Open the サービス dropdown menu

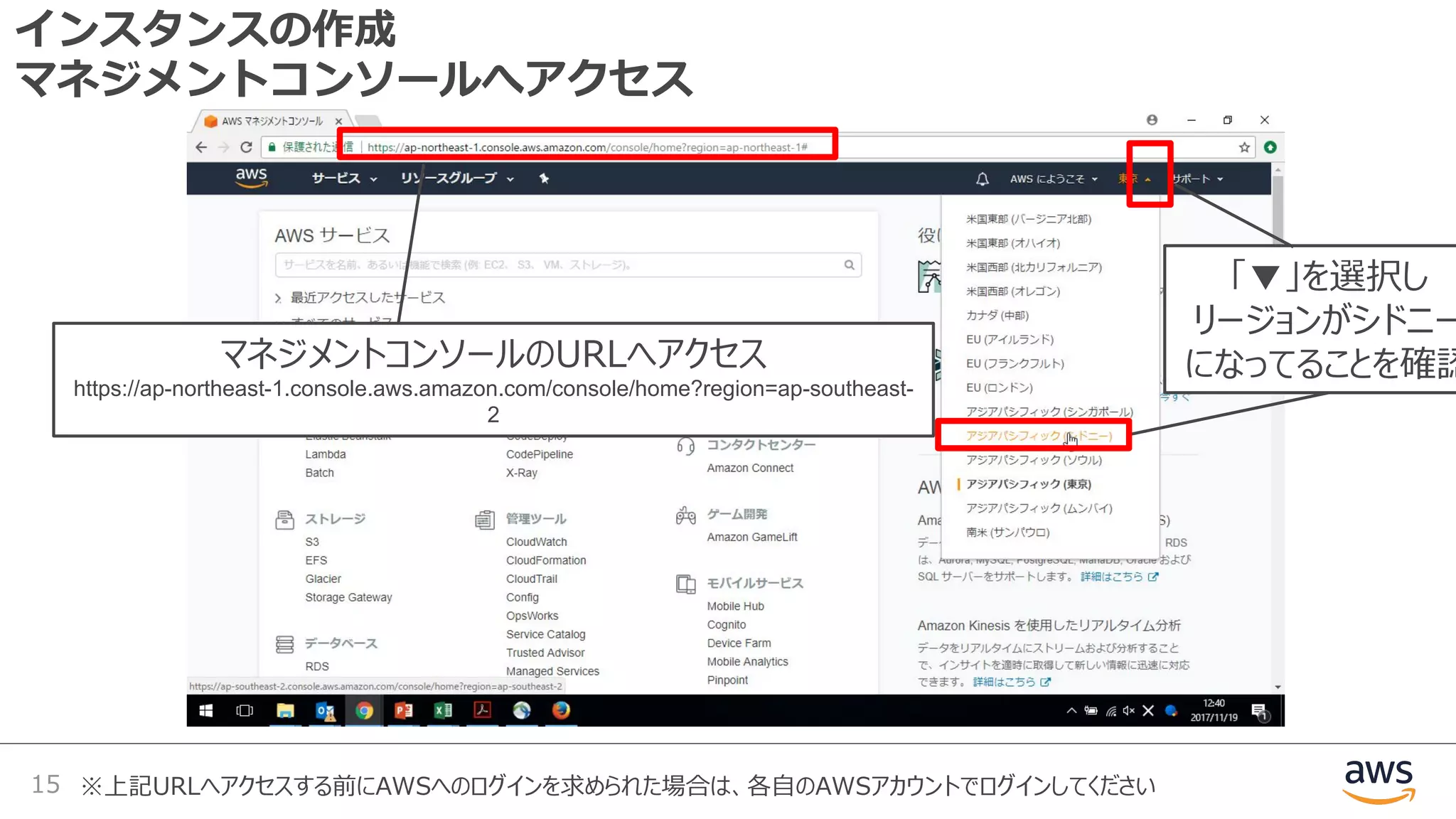tap(344, 178)
